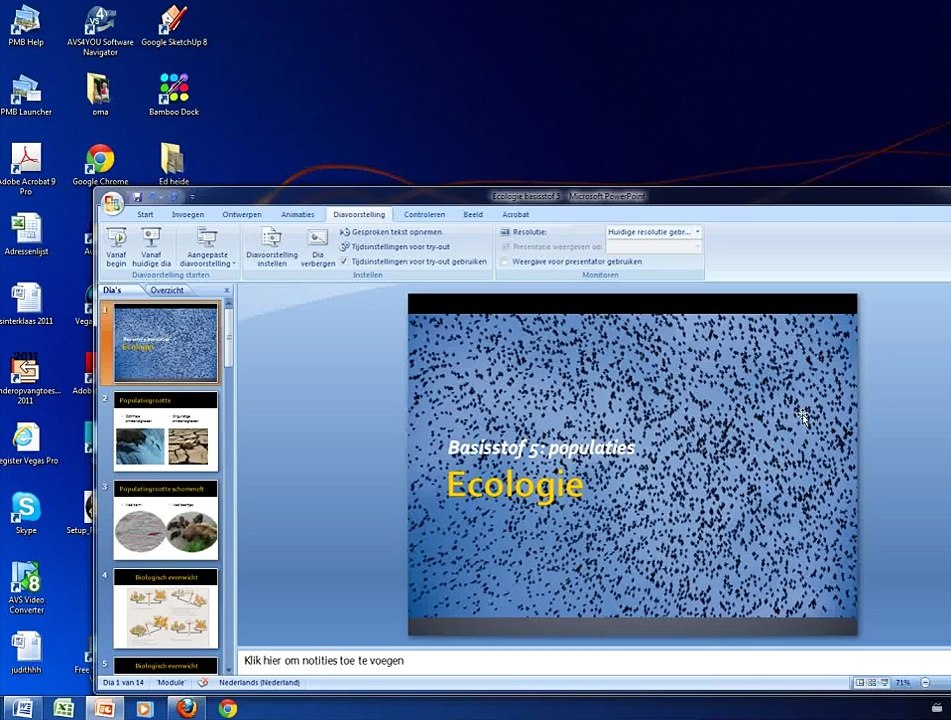Click 'Nederlands (Nederland)' language in status bar

point(259,682)
